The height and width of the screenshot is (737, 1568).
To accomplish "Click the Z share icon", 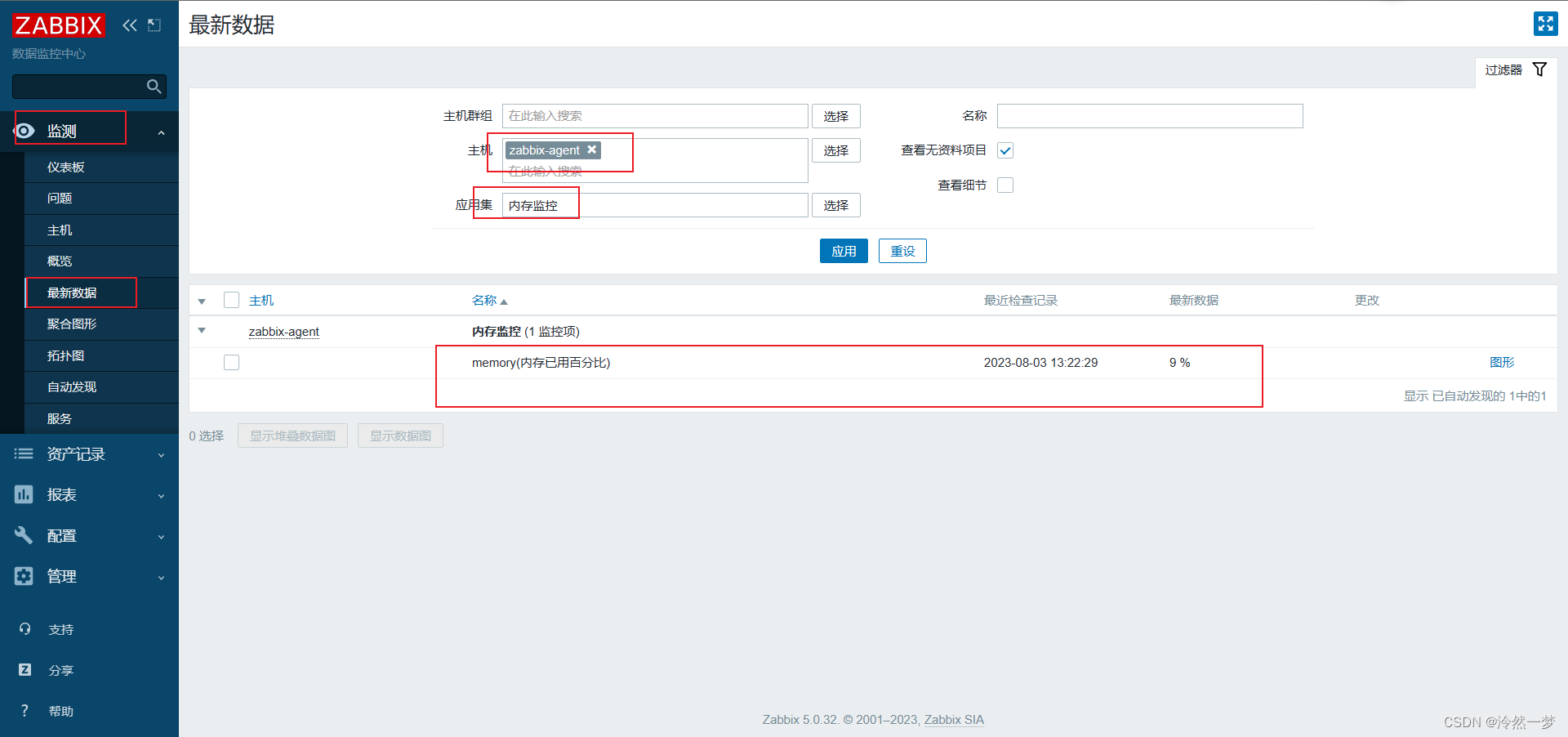I will pyautogui.click(x=24, y=670).
